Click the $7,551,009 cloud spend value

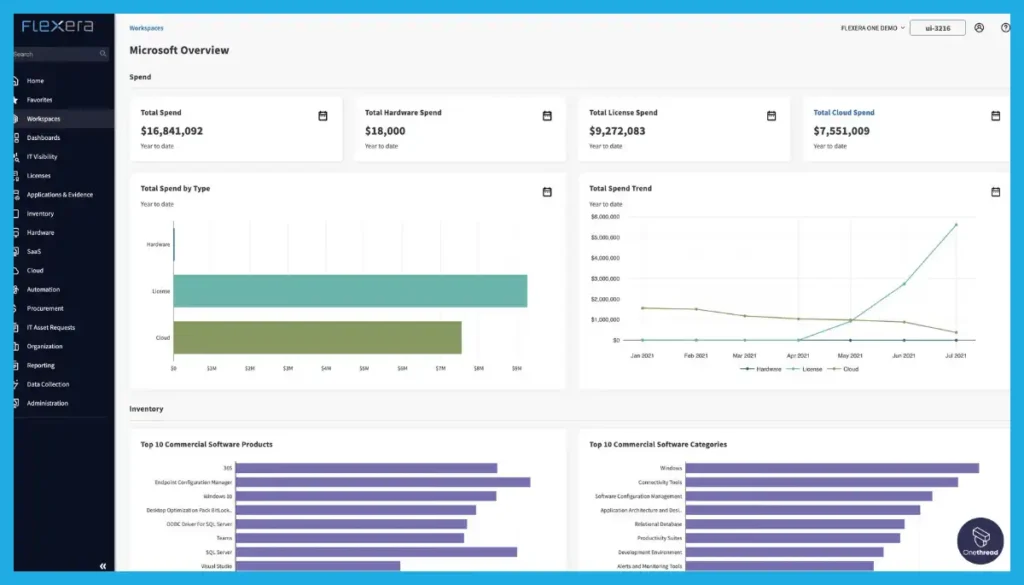click(841, 131)
